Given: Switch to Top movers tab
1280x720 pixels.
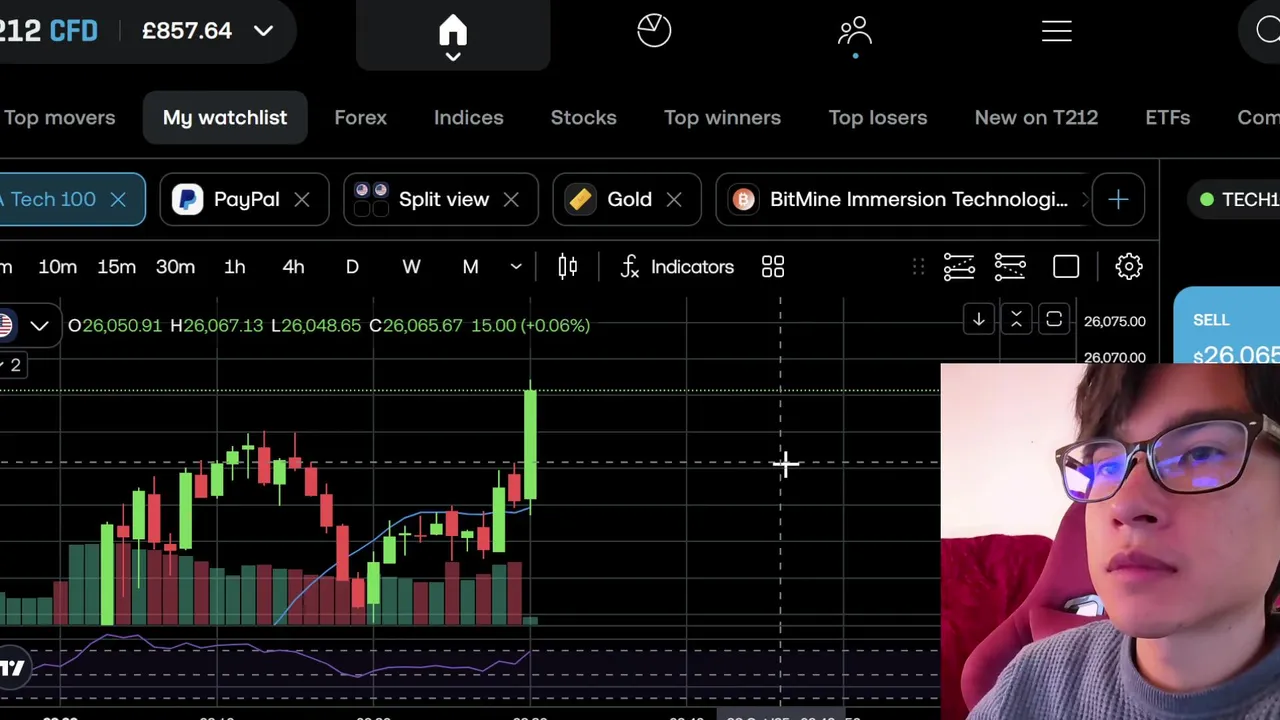Looking at the screenshot, I should tap(59, 118).
